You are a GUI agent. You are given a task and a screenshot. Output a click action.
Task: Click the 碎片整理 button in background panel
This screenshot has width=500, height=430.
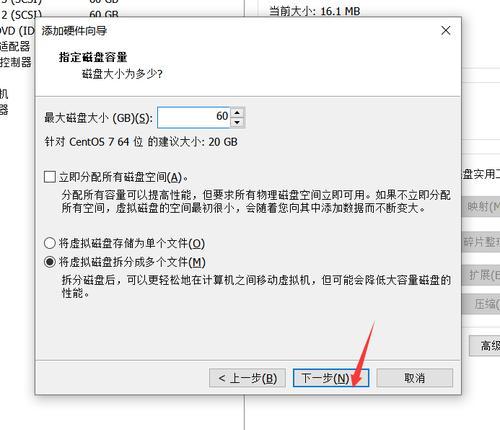click(x=481, y=242)
